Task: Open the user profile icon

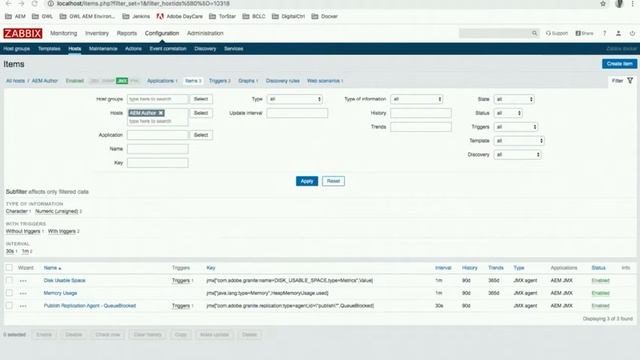Action: (x=618, y=33)
